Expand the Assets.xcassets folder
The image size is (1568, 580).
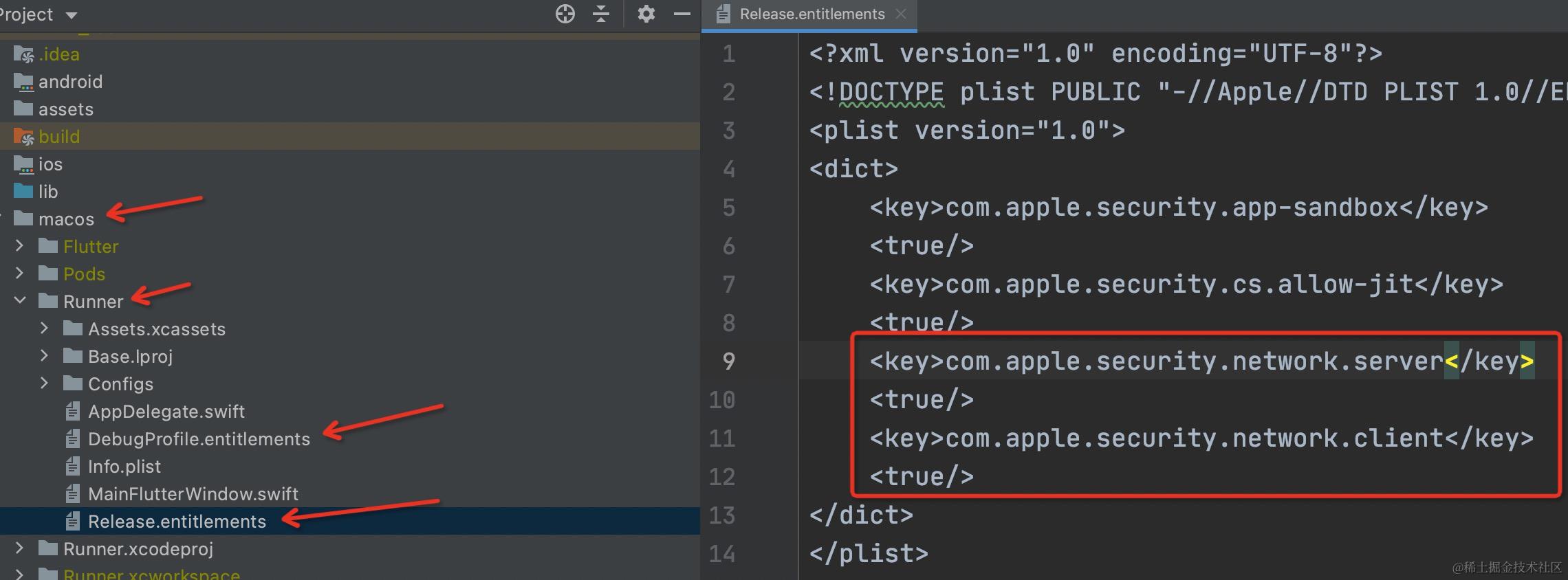pyautogui.click(x=44, y=328)
